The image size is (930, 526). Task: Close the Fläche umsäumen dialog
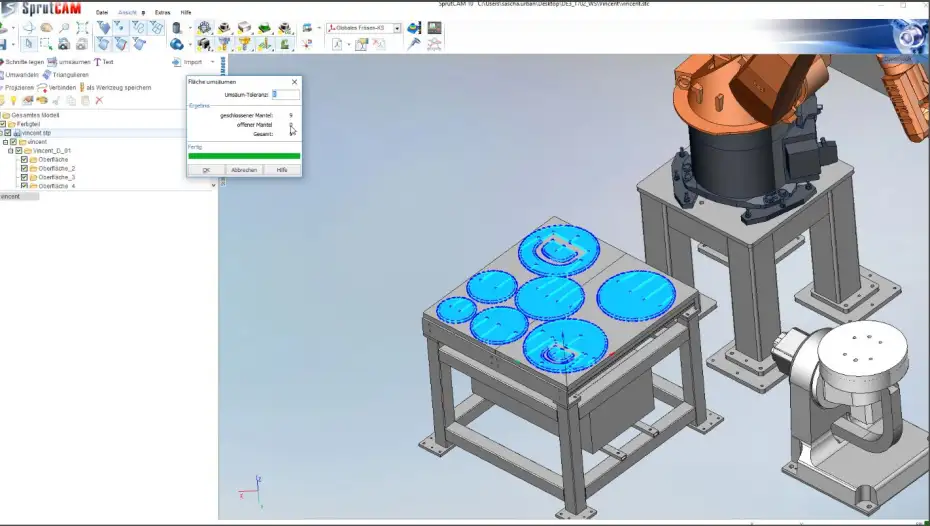point(294,82)
